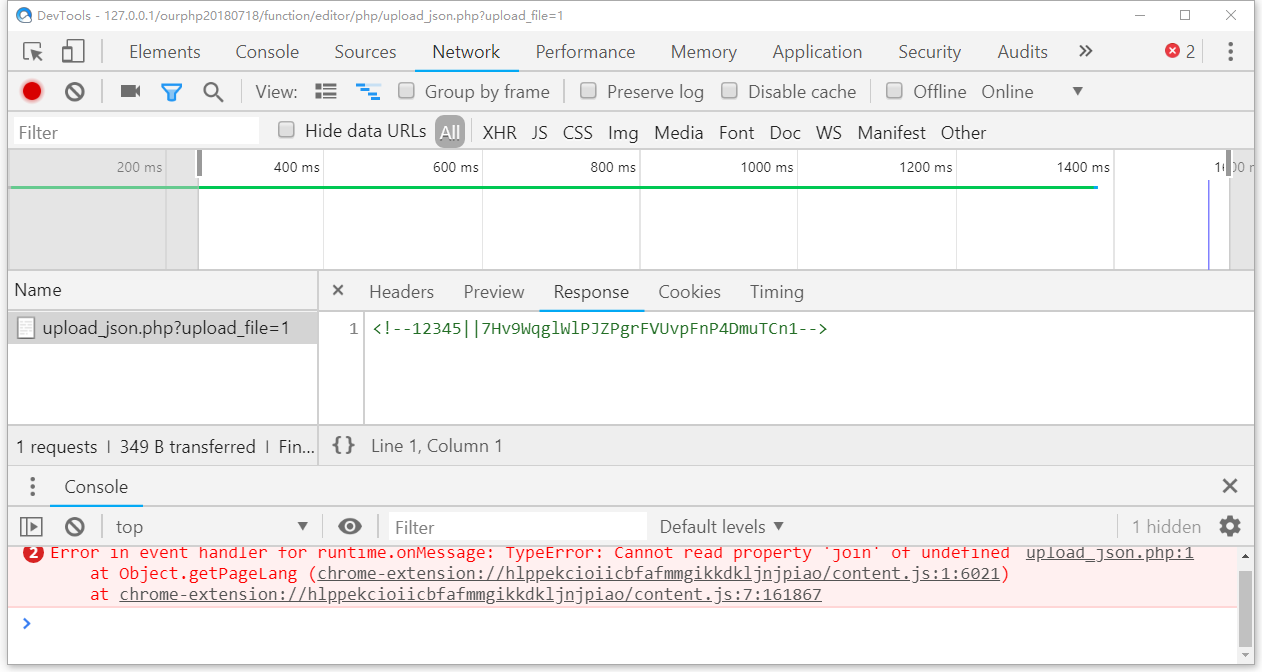Screen dimensions: 1262x672
Task: Open the Online throttling dropdown
Action: (x=1032, y=92)
